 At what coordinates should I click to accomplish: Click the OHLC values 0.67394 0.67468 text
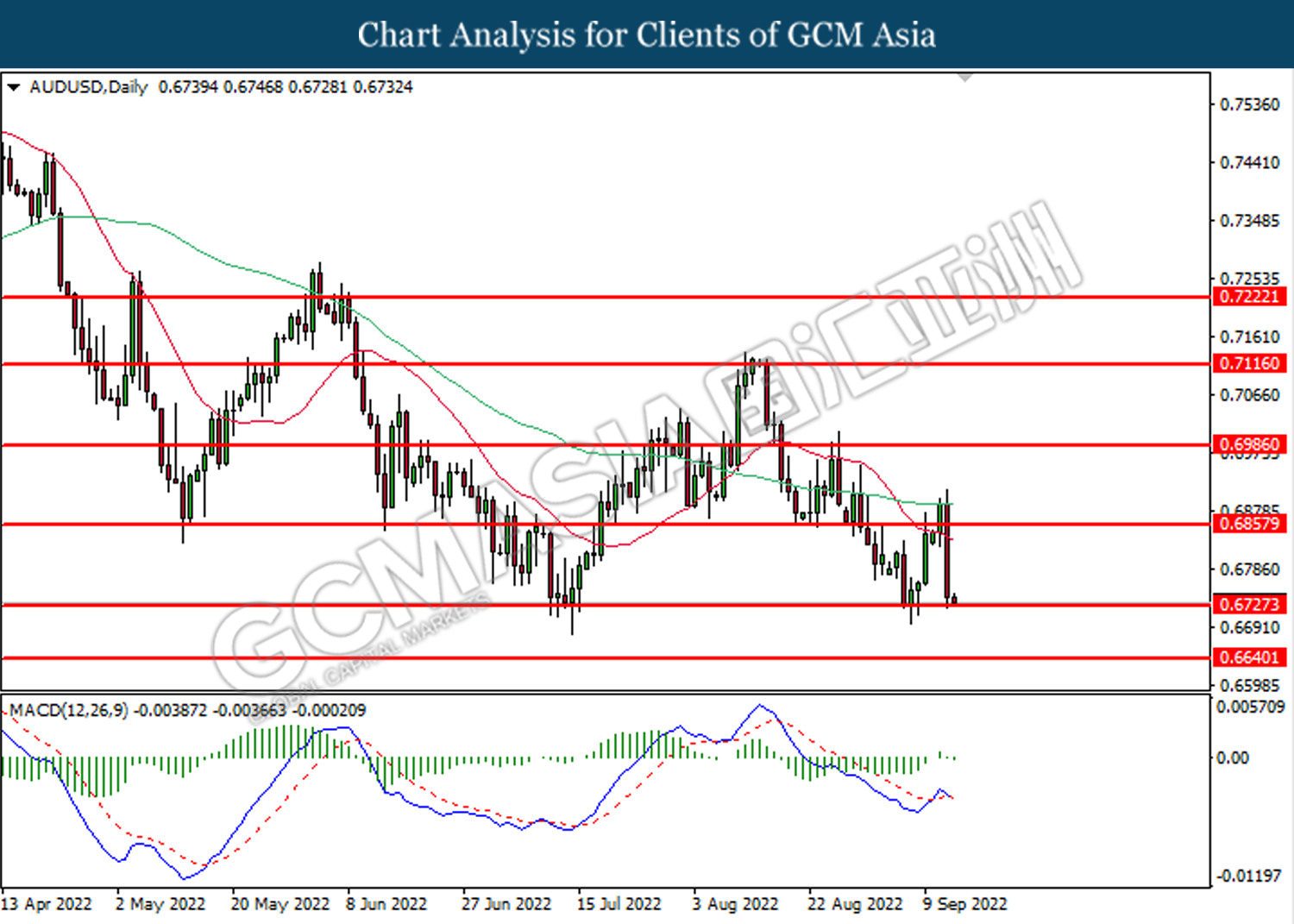pos(221,87)
